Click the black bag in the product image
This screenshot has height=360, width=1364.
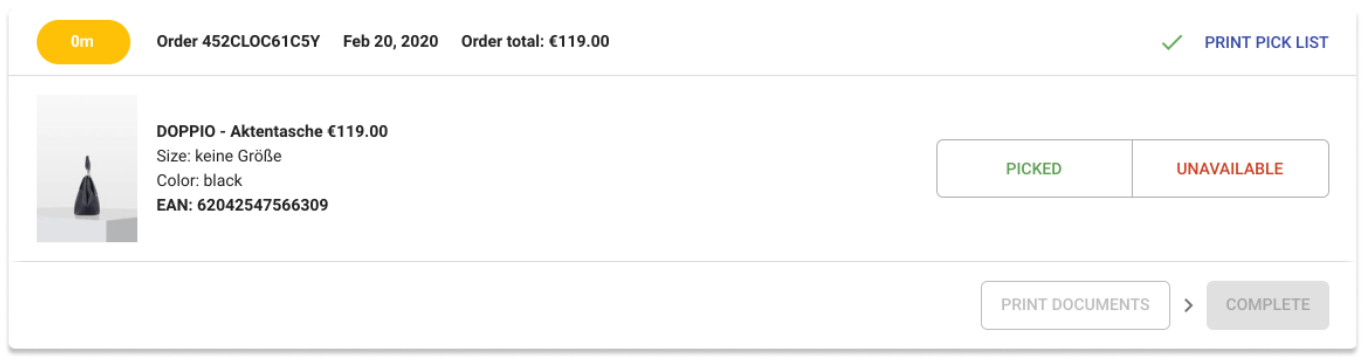(x=87, y=186)
